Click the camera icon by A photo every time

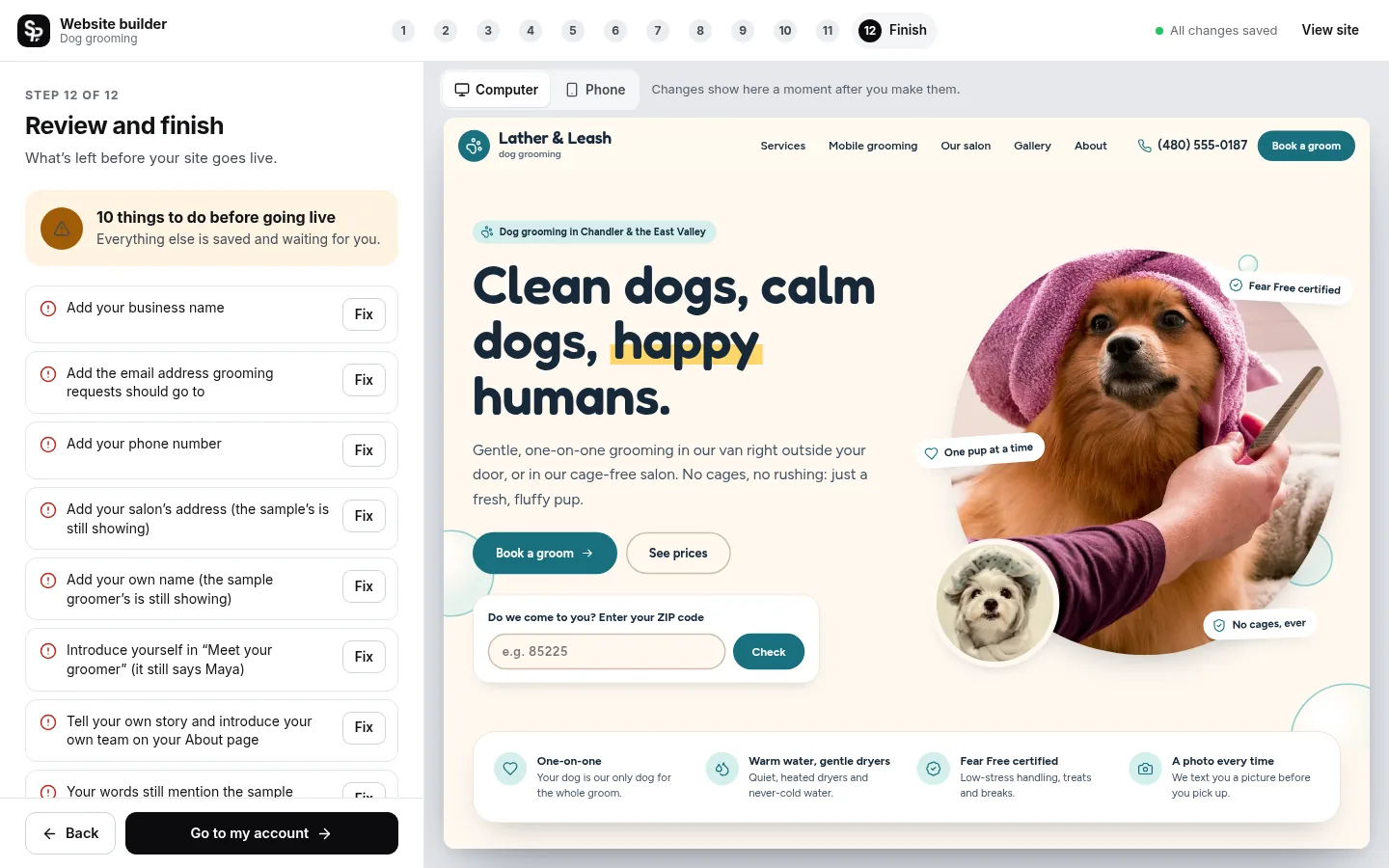coord(1145,769)
